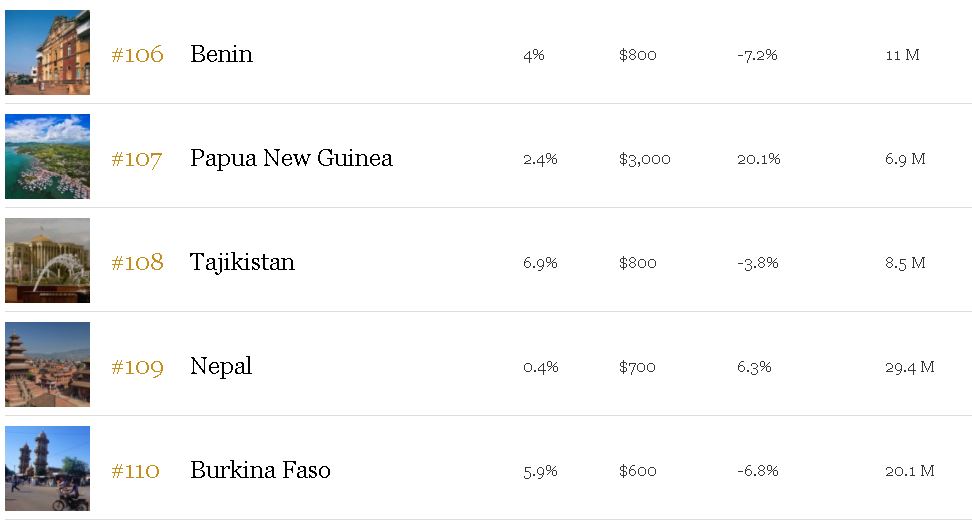Go to the Papua New Guinea profile
Image resolution: width=972 pixels, height=525 pixels.
click(x=291, y=158)
